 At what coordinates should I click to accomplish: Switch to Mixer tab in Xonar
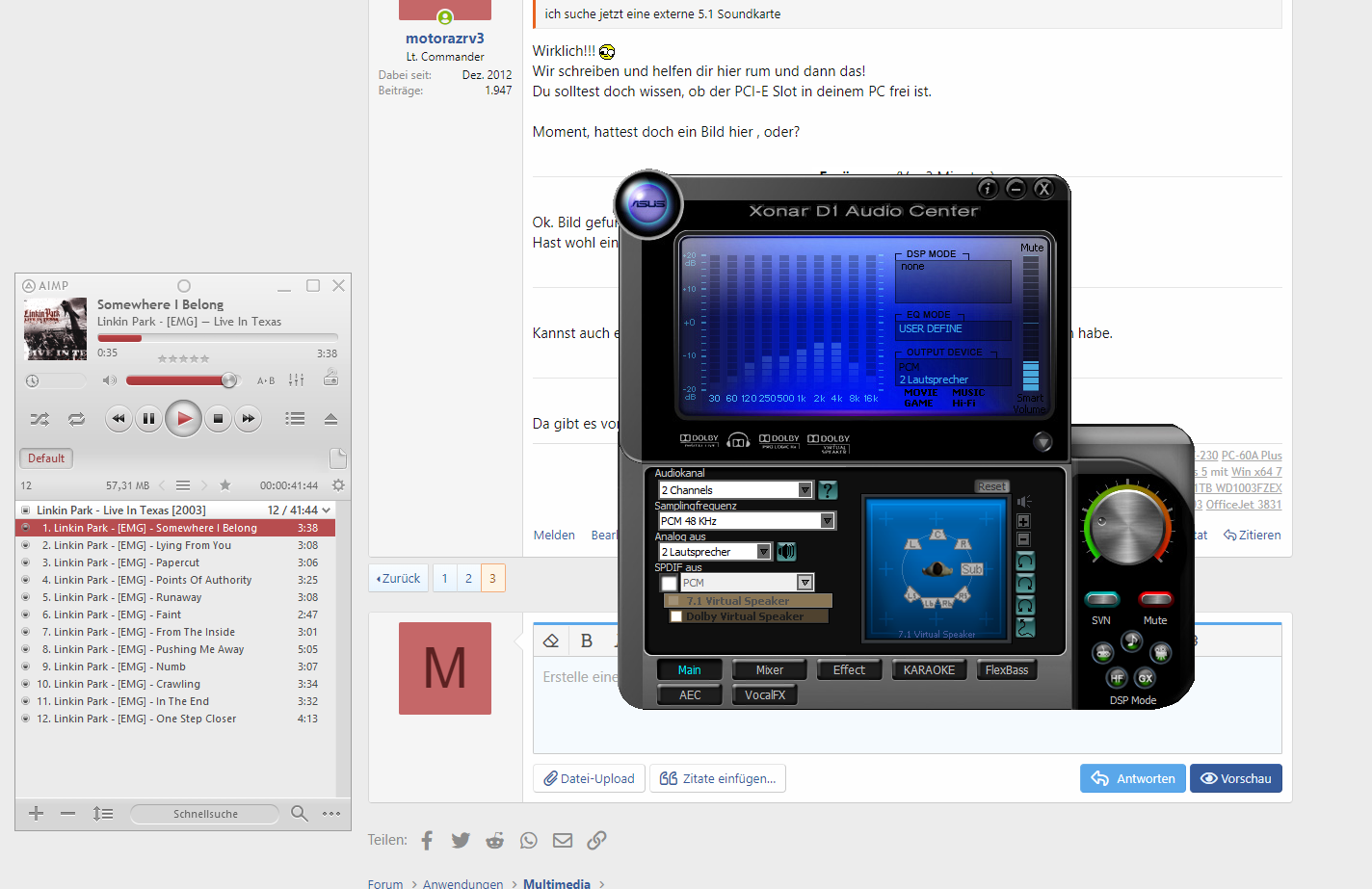(x=769, y=670)
